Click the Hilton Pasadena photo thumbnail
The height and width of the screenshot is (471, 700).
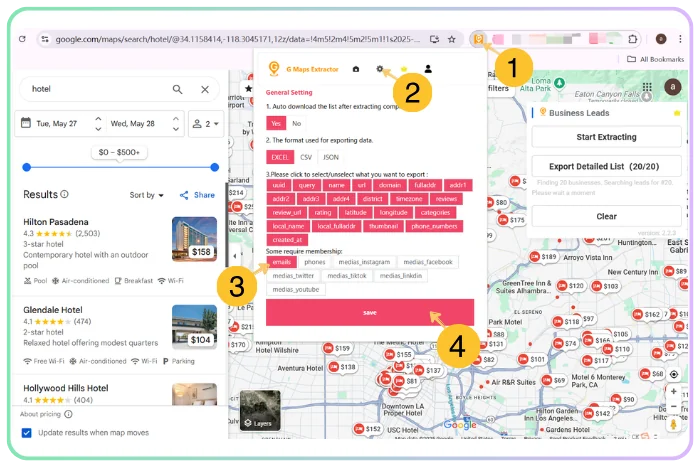click(195, 239)
